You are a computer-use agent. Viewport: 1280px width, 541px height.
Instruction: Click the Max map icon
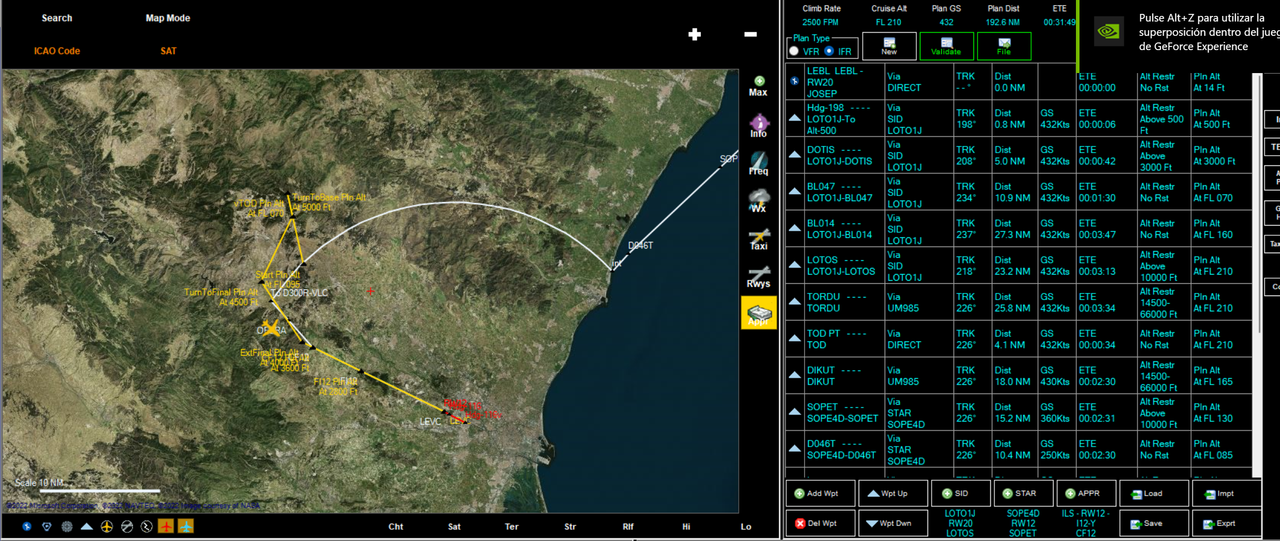[758, 86]
